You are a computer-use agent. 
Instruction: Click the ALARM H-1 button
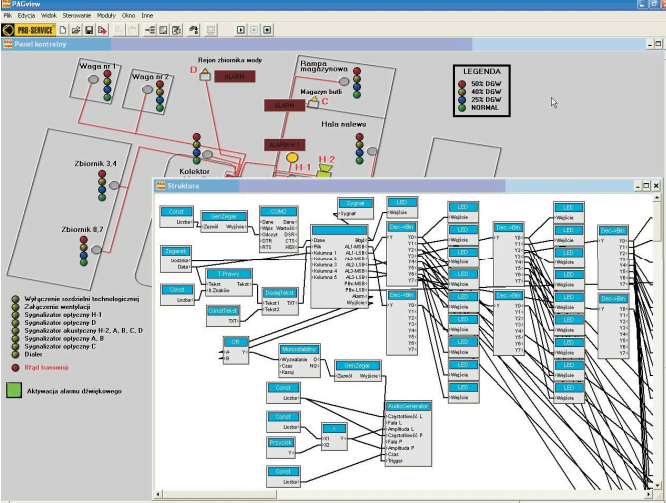(284, 145)
